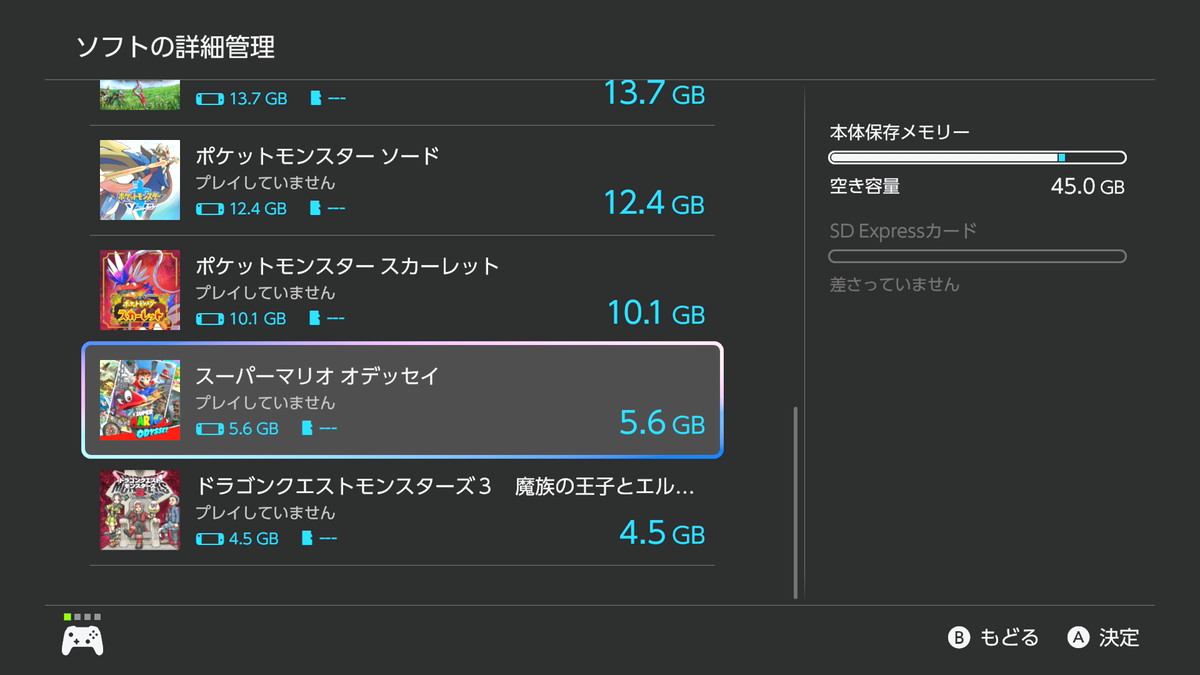
Task: Click the software list vertical scrollbar
Action: coord(796,500)
